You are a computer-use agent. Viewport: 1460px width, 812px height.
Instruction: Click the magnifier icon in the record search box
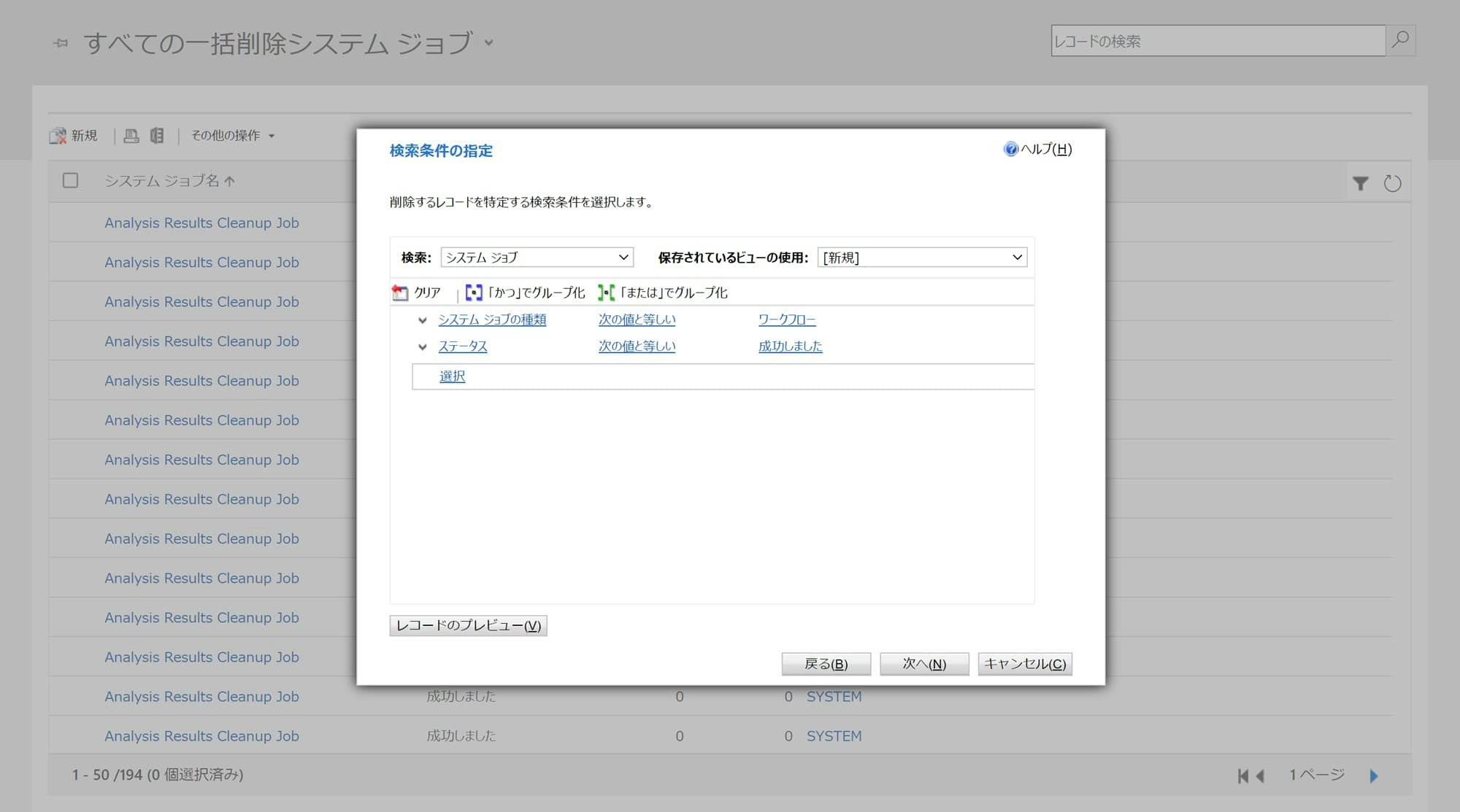pyautogui.click(x=1399, y=41)
